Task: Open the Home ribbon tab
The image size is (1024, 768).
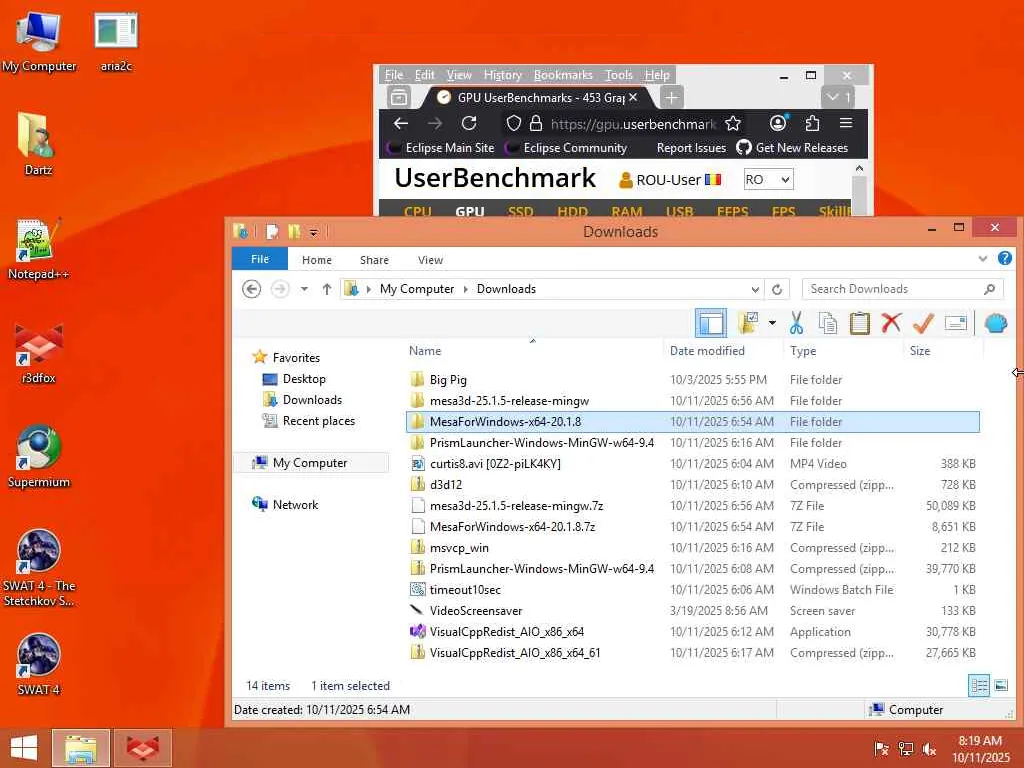Action: 317,260
